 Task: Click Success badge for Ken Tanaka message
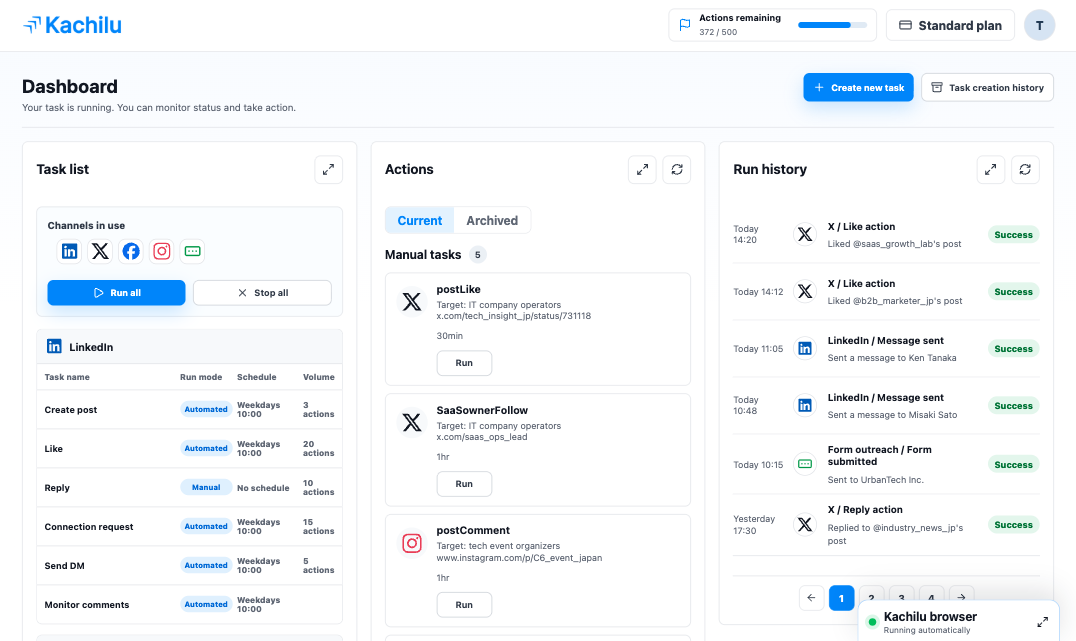pyautogui.click(x=1013, y=349)
